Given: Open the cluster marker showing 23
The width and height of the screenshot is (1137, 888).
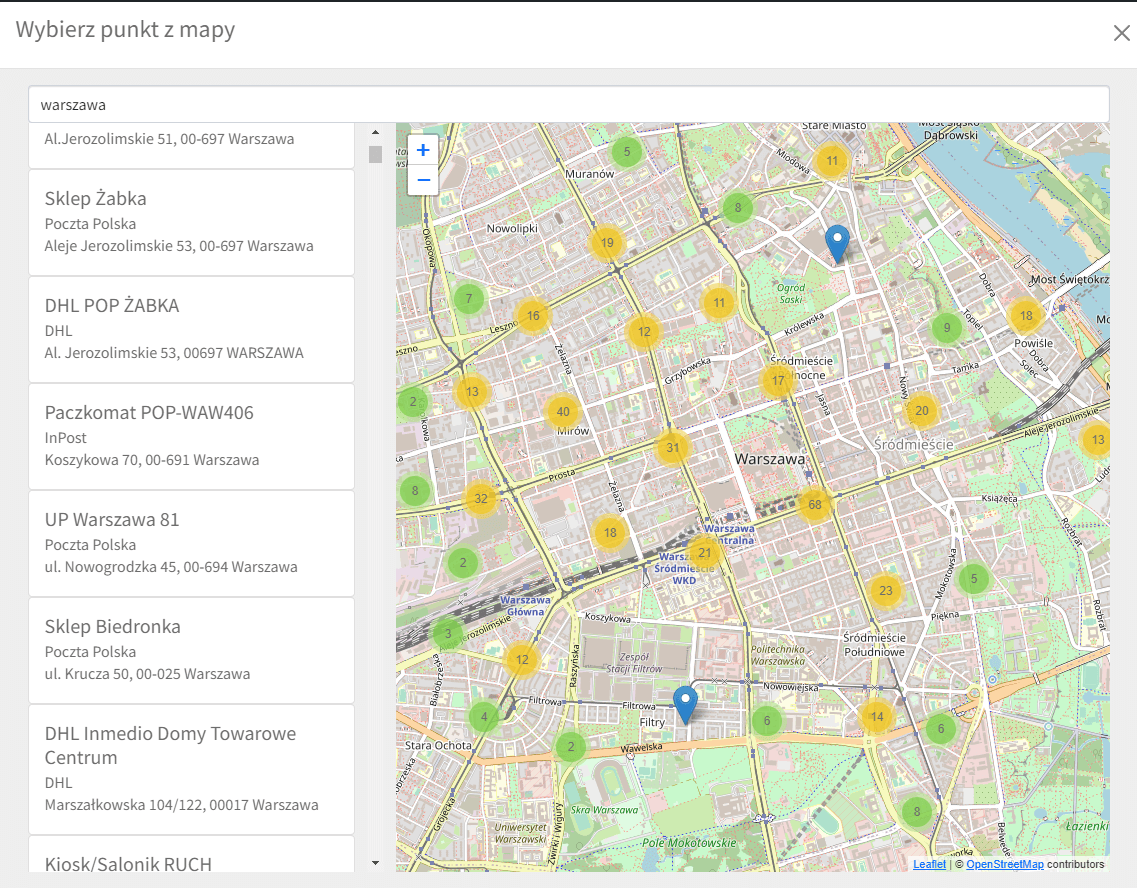Looking at the screenshot, I should coord(885,590).
